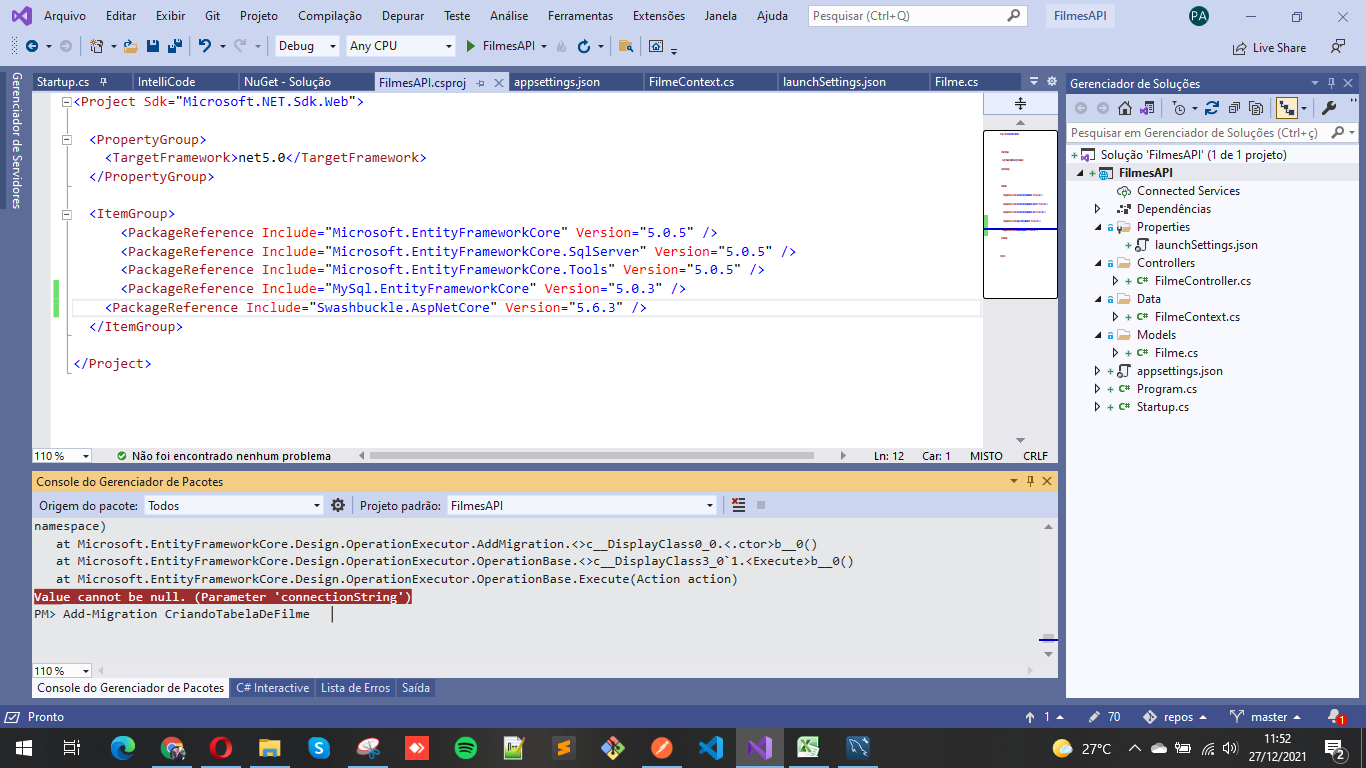Click the editor minimap code preview
The width and height of the screenshot is (1366, 768).
(x=1020, y=214)
